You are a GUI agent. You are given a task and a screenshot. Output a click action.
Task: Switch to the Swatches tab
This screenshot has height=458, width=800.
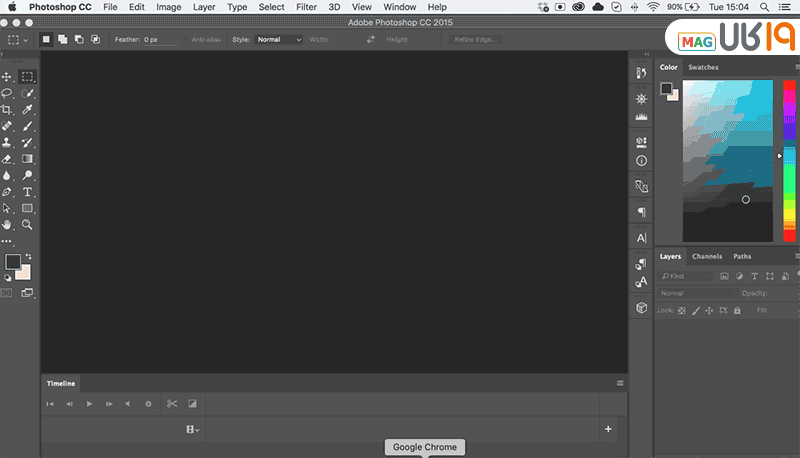point(703,67)
